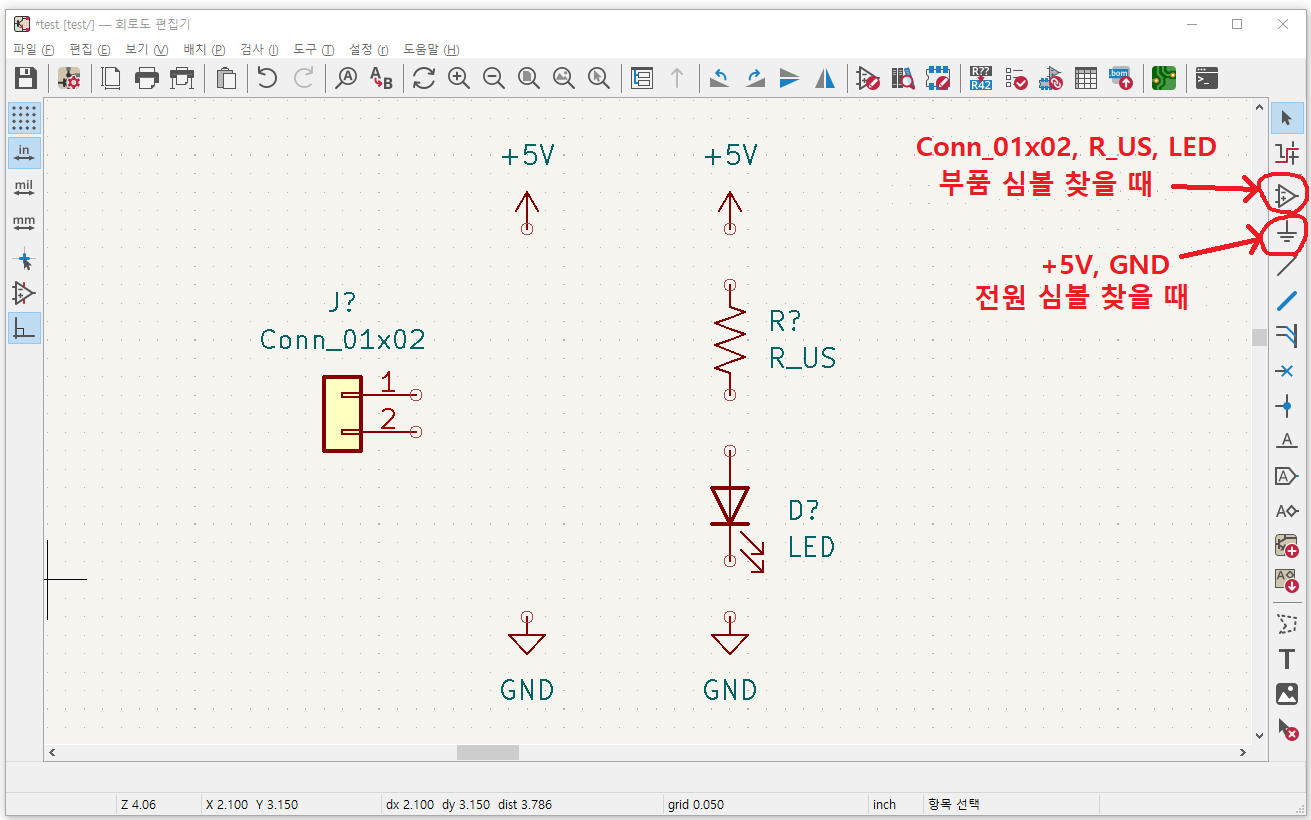Viewport: 1311px width, 820px height.
Task: Activate highlight net tool
Action: (x=1287, y=153)
